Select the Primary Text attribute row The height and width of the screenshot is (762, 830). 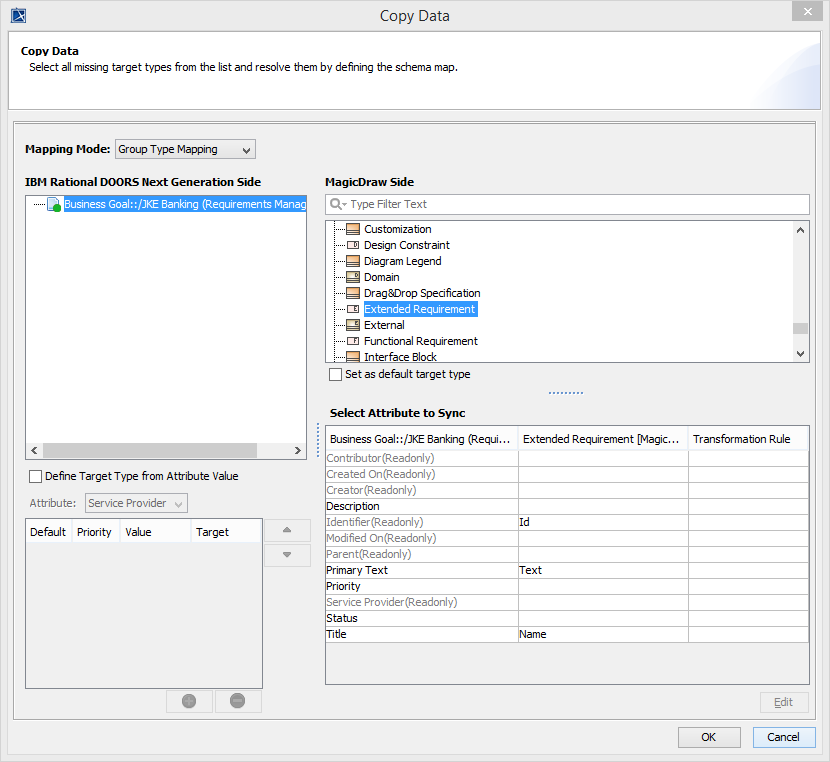pos(420,570)
